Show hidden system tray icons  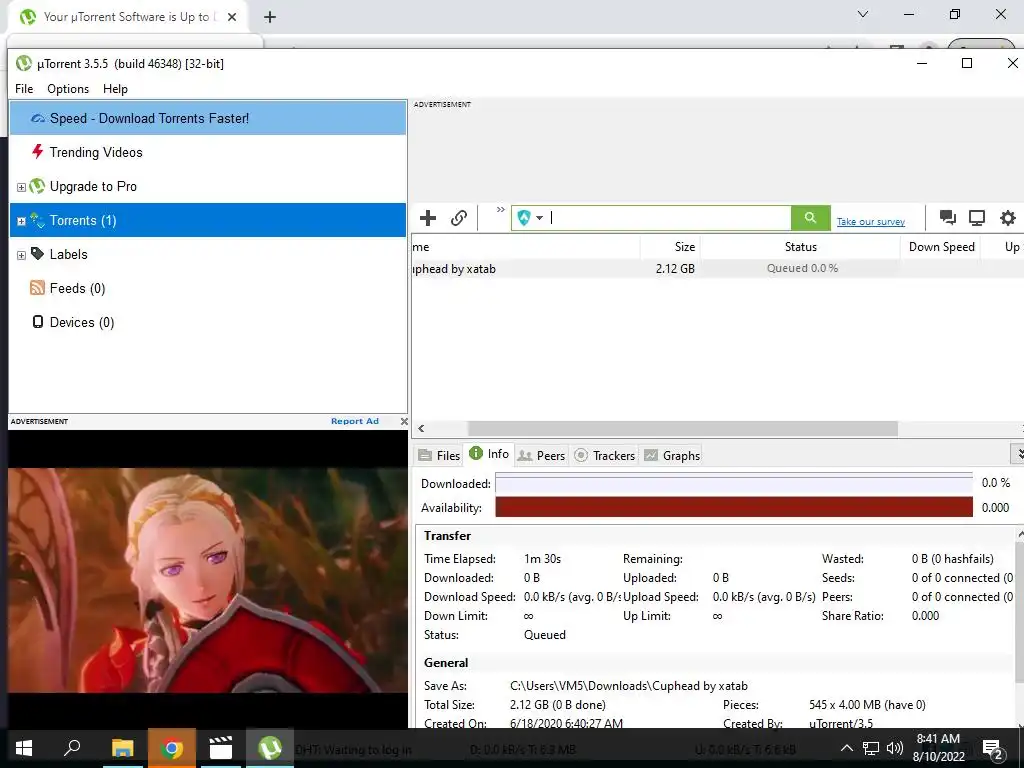click(846, 748)
